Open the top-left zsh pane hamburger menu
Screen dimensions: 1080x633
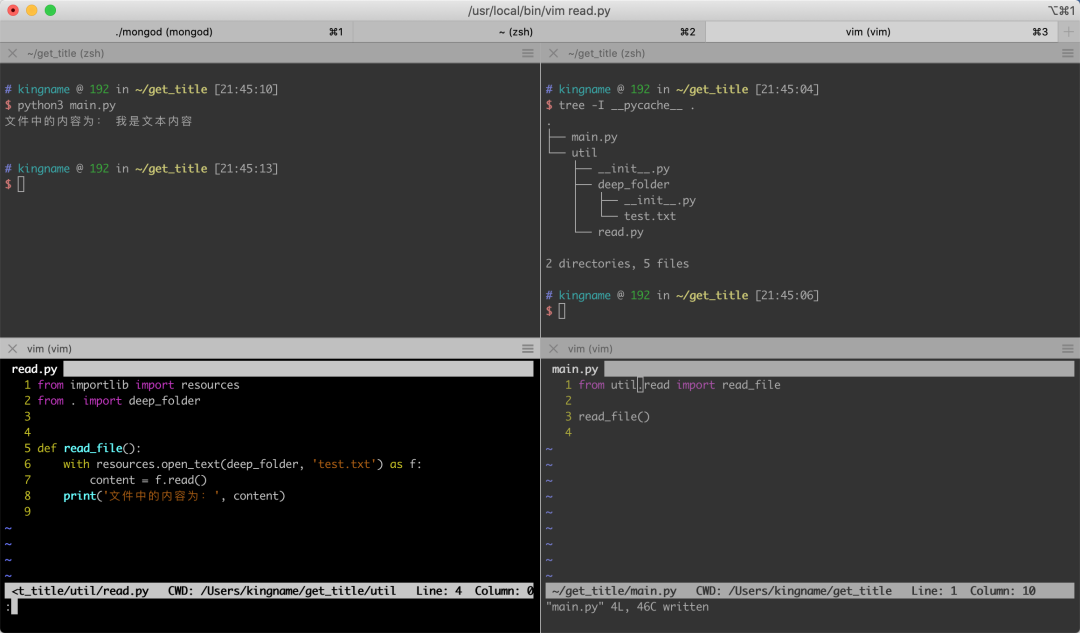click(528, 53)
